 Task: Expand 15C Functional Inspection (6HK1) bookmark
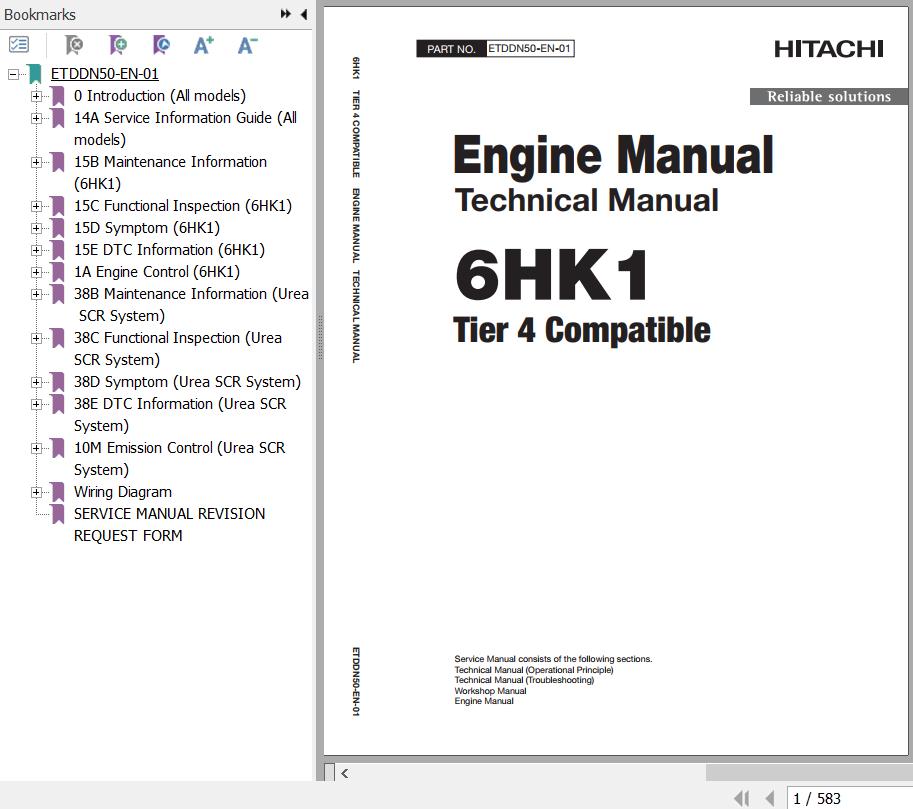click(x=36, y=206)
